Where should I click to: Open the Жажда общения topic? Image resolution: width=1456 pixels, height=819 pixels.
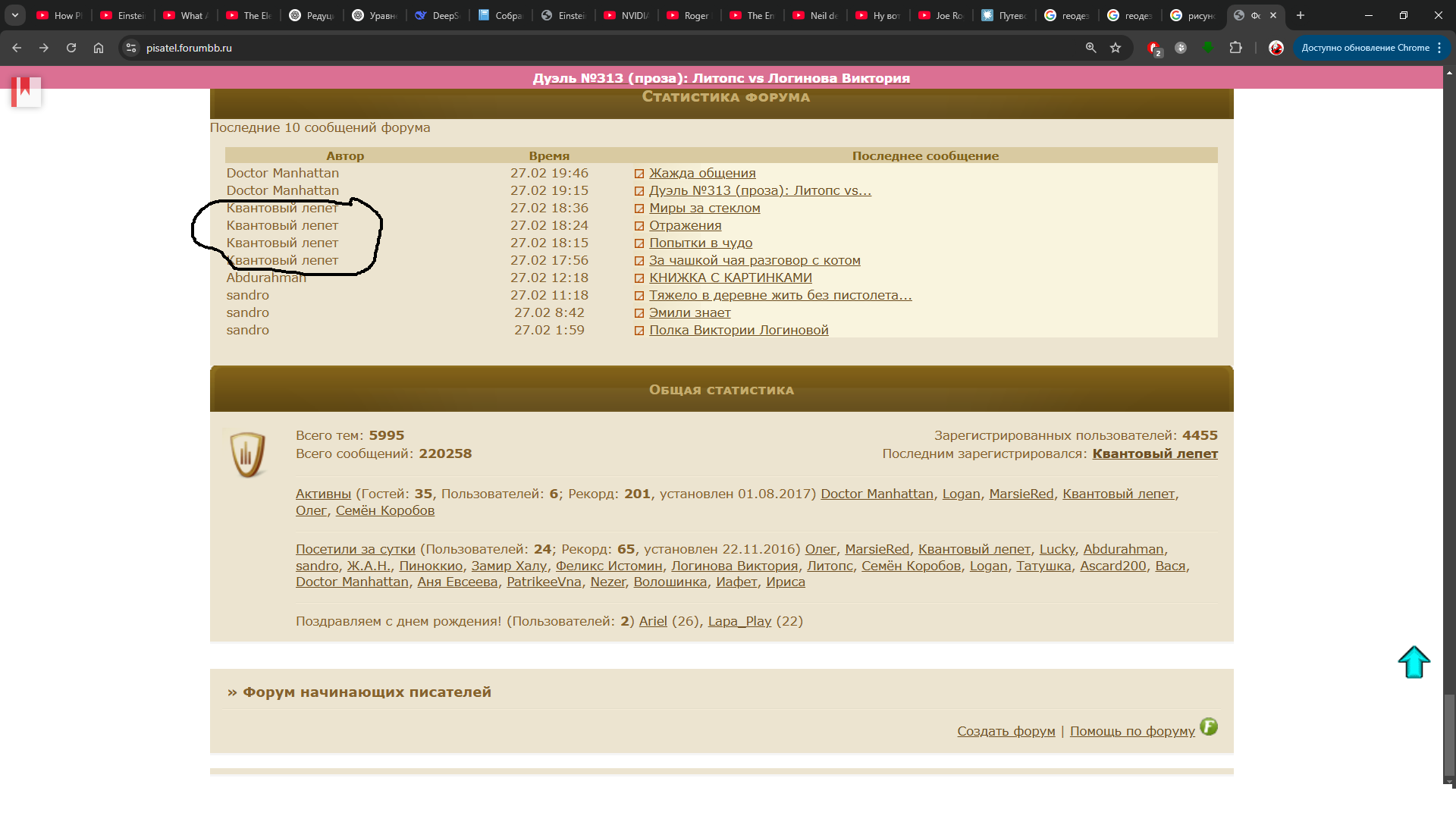(x=702, y=174)
